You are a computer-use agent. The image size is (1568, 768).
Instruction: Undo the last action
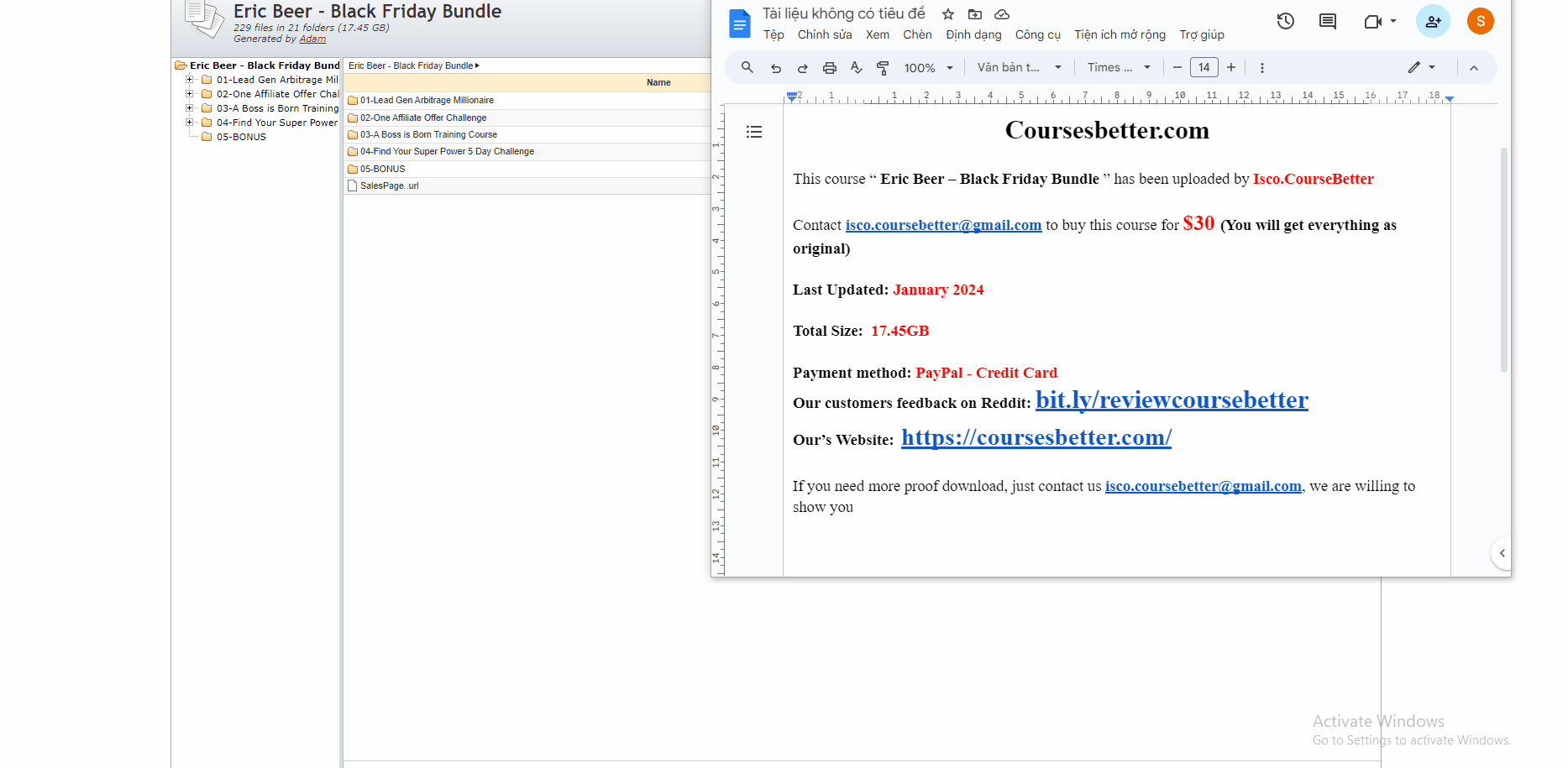click(x=776, y=68)
